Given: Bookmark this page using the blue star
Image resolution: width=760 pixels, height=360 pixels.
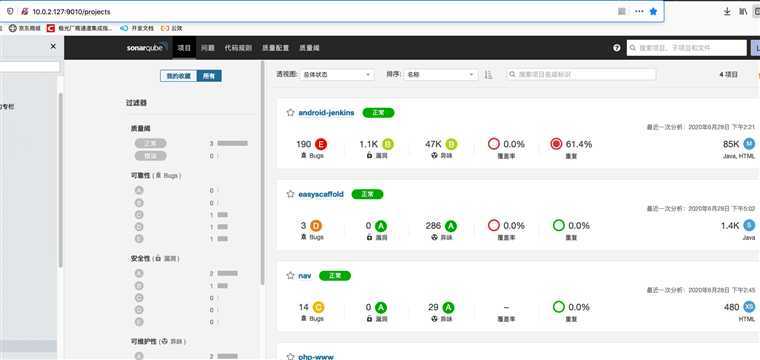Looking at the screenshot, I should coord(653,12).
